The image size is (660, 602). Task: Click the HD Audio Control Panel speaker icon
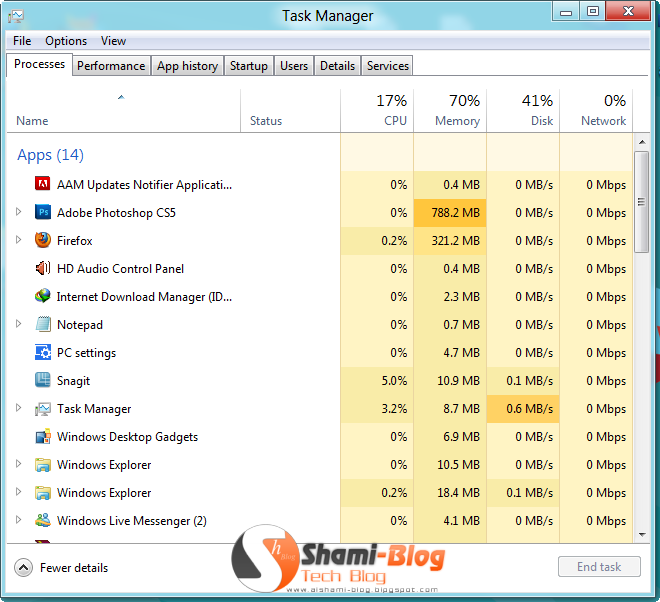click(x=43, y=268)
